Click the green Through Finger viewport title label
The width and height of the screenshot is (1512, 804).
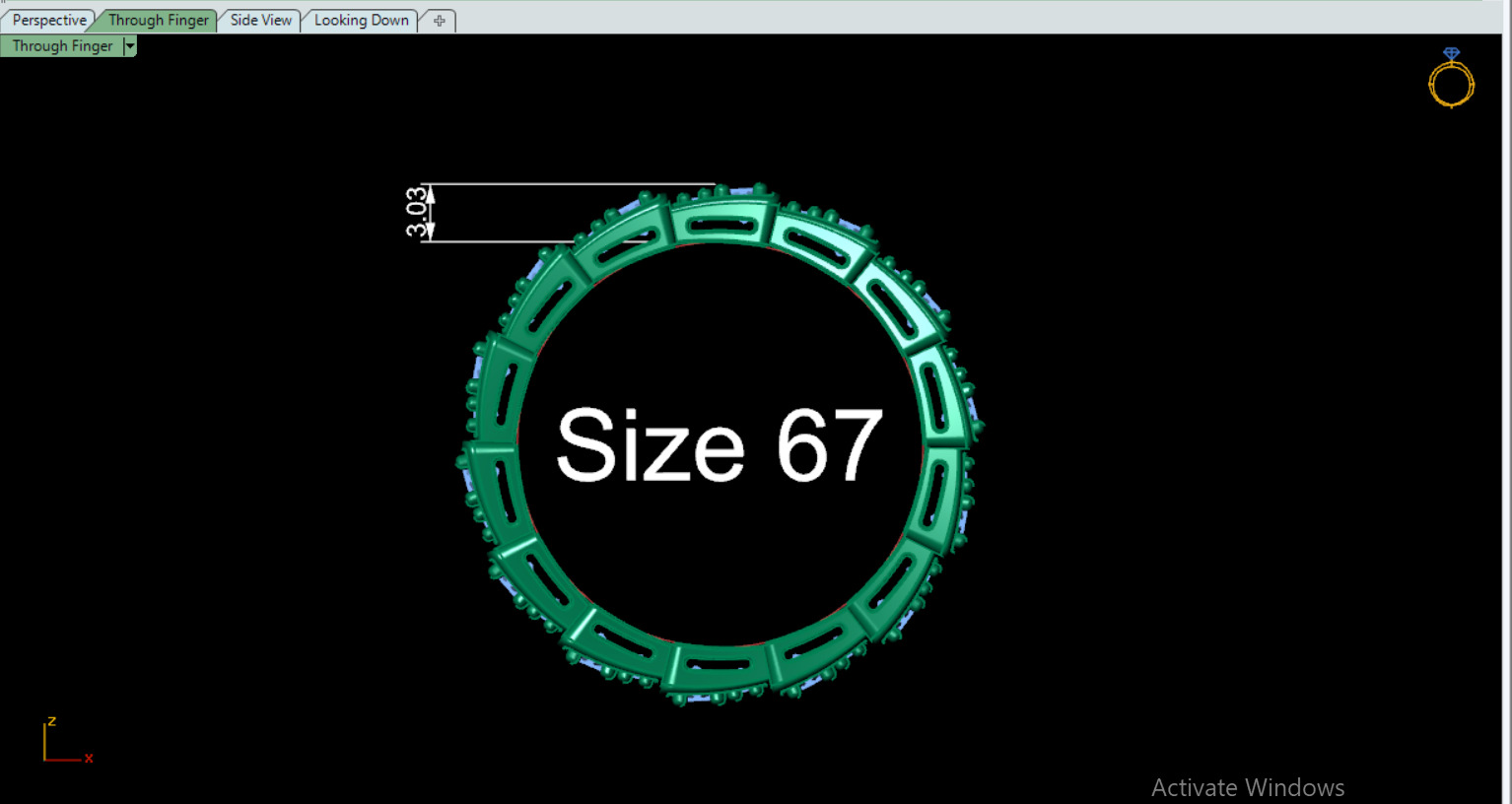click(62, 46)
